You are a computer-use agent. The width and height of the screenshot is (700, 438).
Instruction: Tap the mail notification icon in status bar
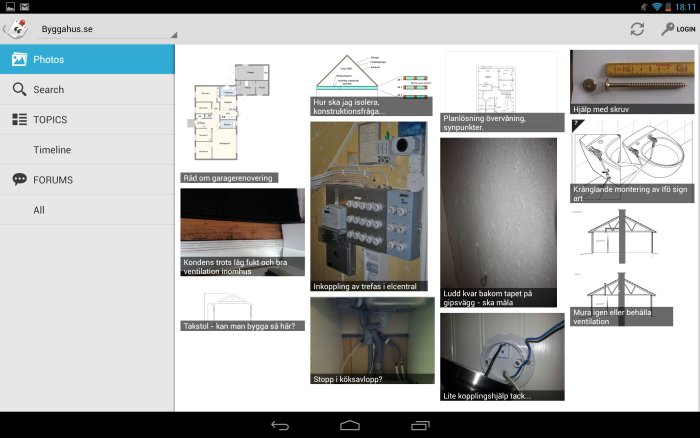pos(25,6)
